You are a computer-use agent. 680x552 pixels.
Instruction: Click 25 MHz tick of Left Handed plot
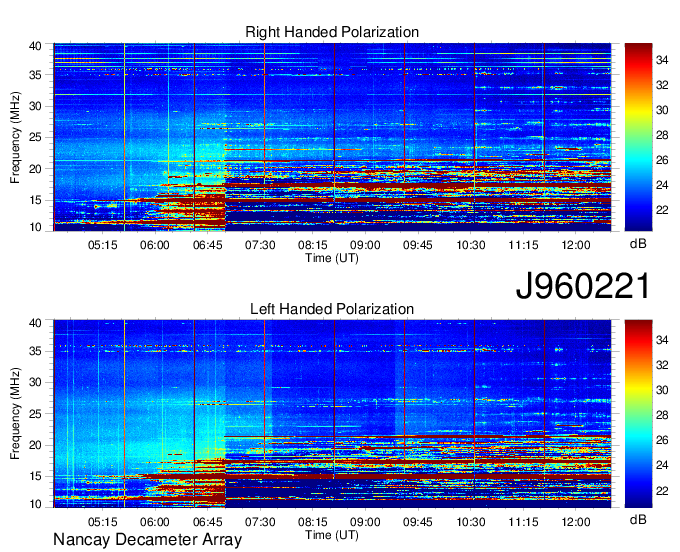tap(35, 414)
